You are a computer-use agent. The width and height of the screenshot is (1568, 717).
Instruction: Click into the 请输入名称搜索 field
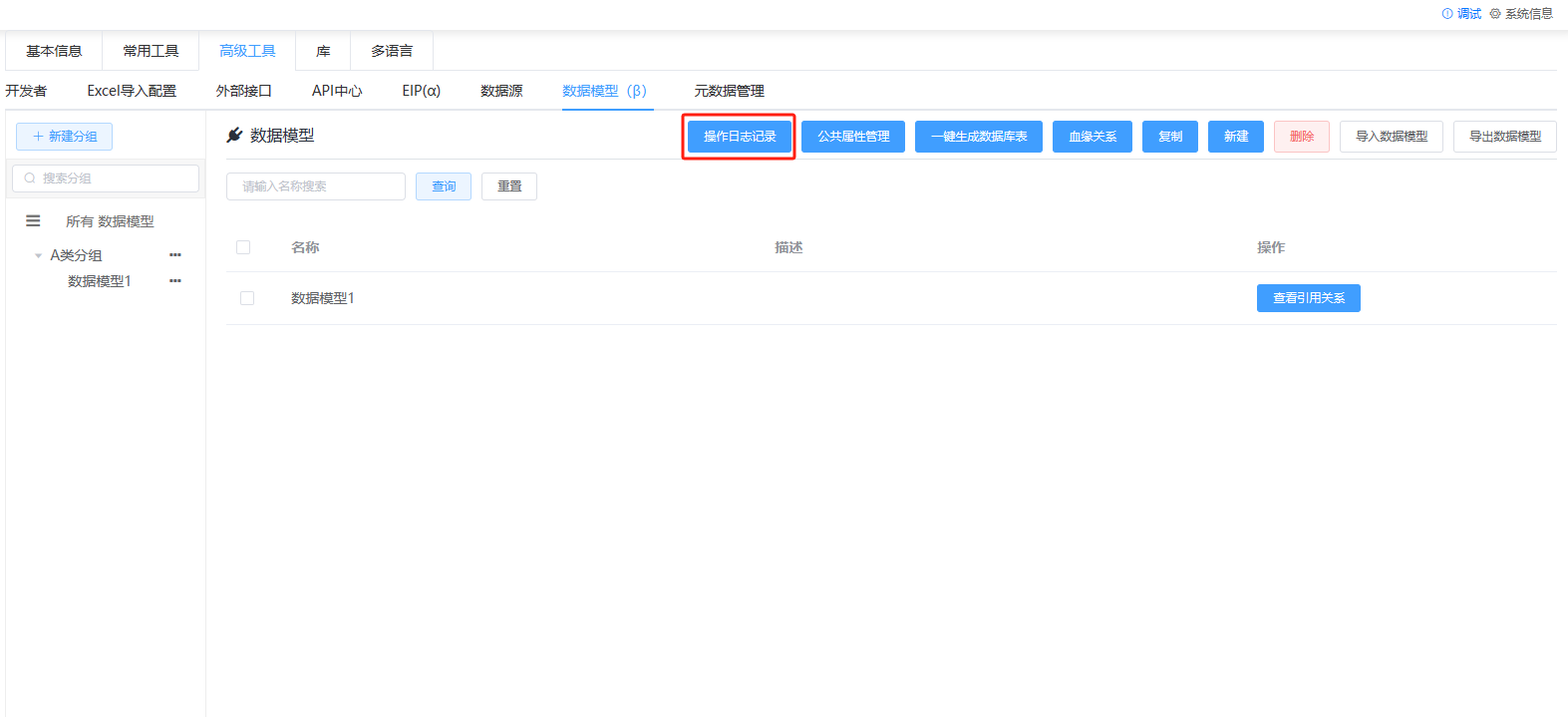[315, 186]
